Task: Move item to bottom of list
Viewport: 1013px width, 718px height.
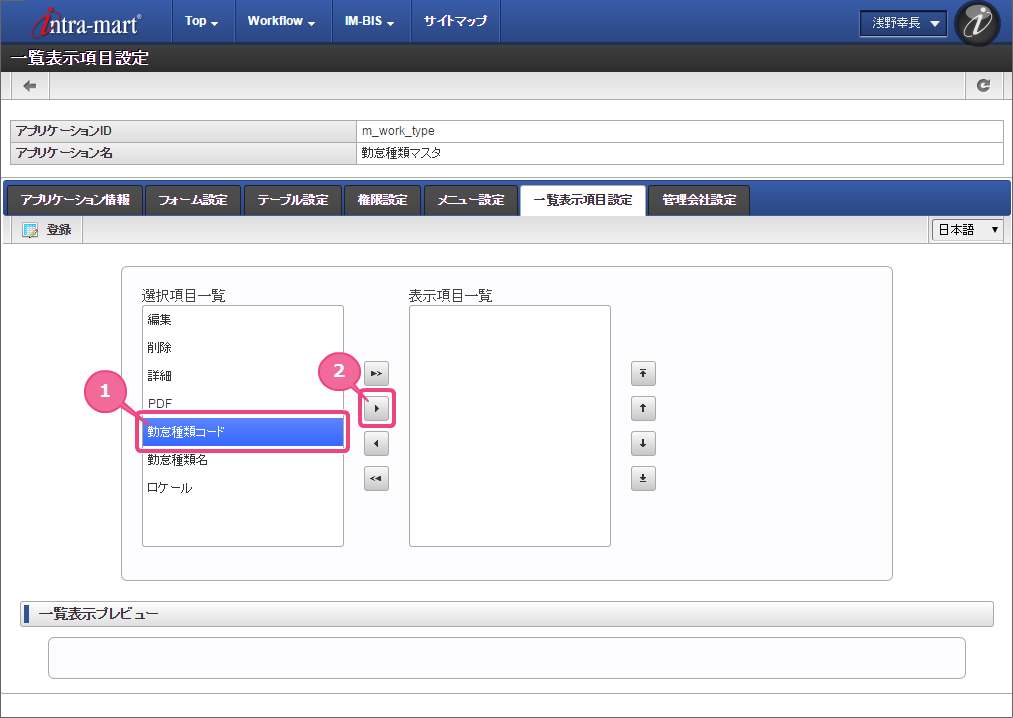Action: click(x=643, y=479)
